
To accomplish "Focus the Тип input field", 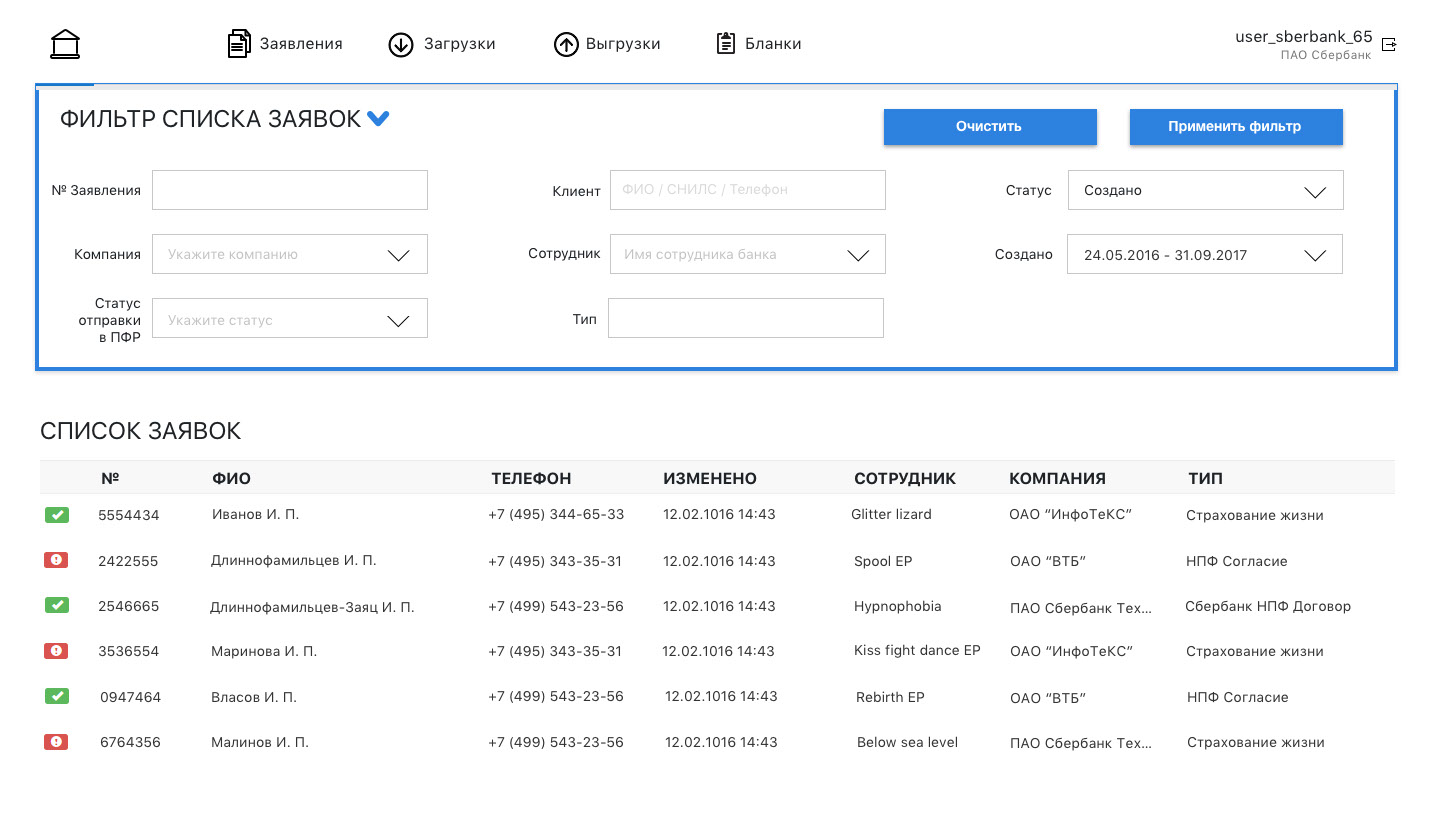I will coord(746,318).
